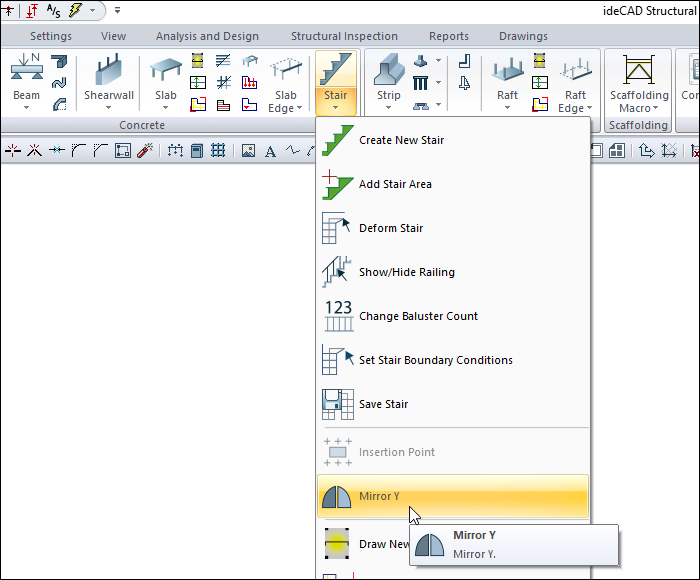Open the Reports tab

click(449, 36)
